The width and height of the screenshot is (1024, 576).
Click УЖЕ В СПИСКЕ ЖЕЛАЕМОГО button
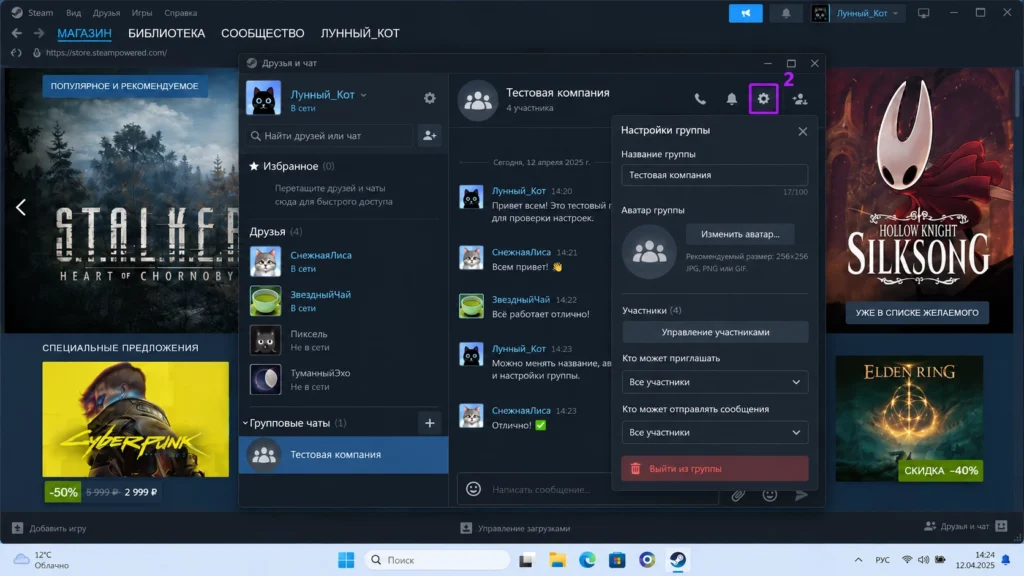[x=917, y=313]
